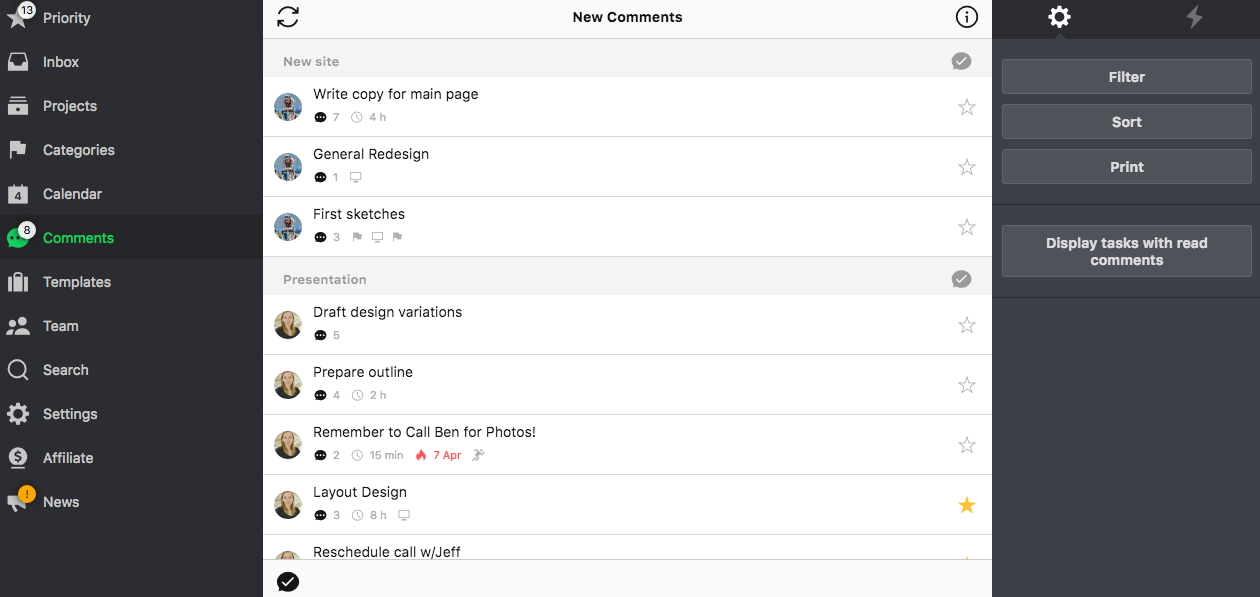
Task: Click the Filter button
Action: pyautogui.click(x=1127, y=77)
